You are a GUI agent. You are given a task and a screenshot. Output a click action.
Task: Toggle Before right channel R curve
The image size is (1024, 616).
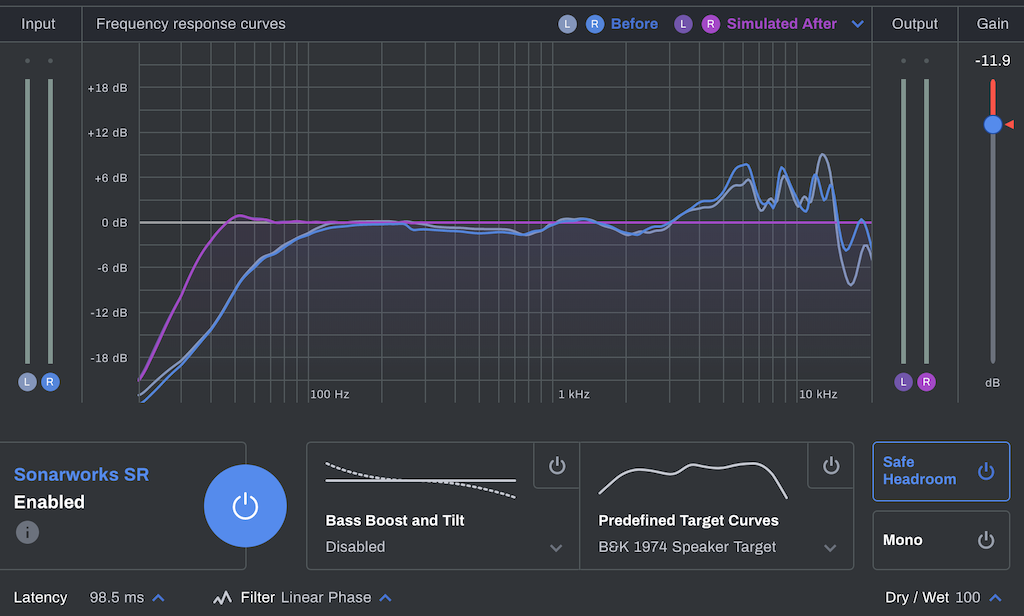(x=594, y=24)
